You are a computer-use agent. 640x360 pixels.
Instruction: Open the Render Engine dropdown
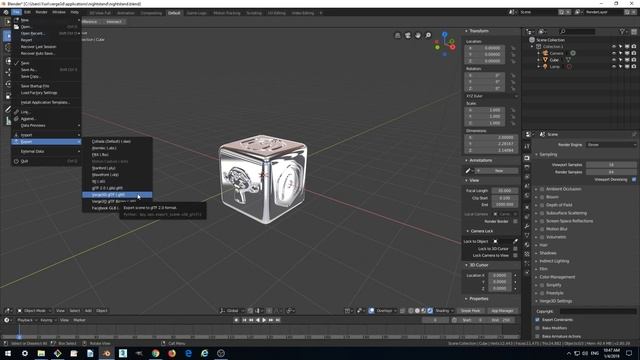pos(611,145)
